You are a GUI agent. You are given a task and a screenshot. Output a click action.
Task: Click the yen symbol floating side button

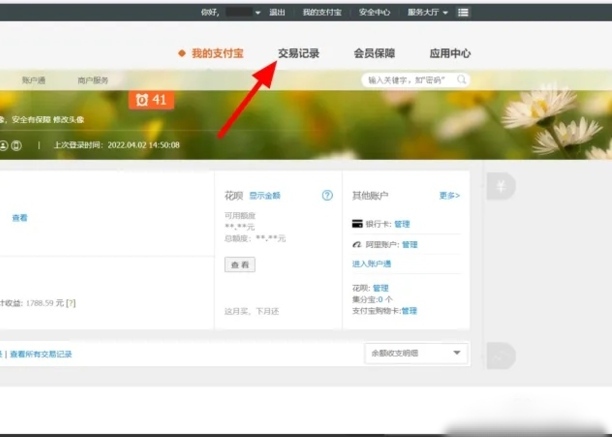[x=499, y=186]
